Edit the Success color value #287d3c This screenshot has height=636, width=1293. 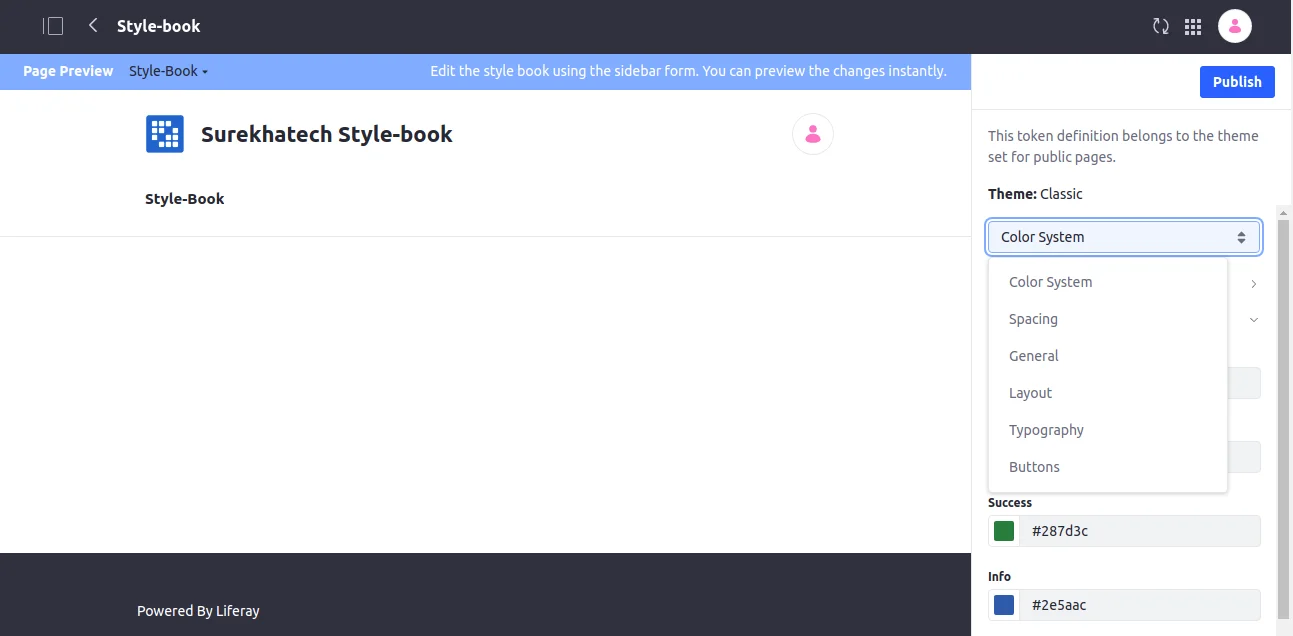point(1140,531)
